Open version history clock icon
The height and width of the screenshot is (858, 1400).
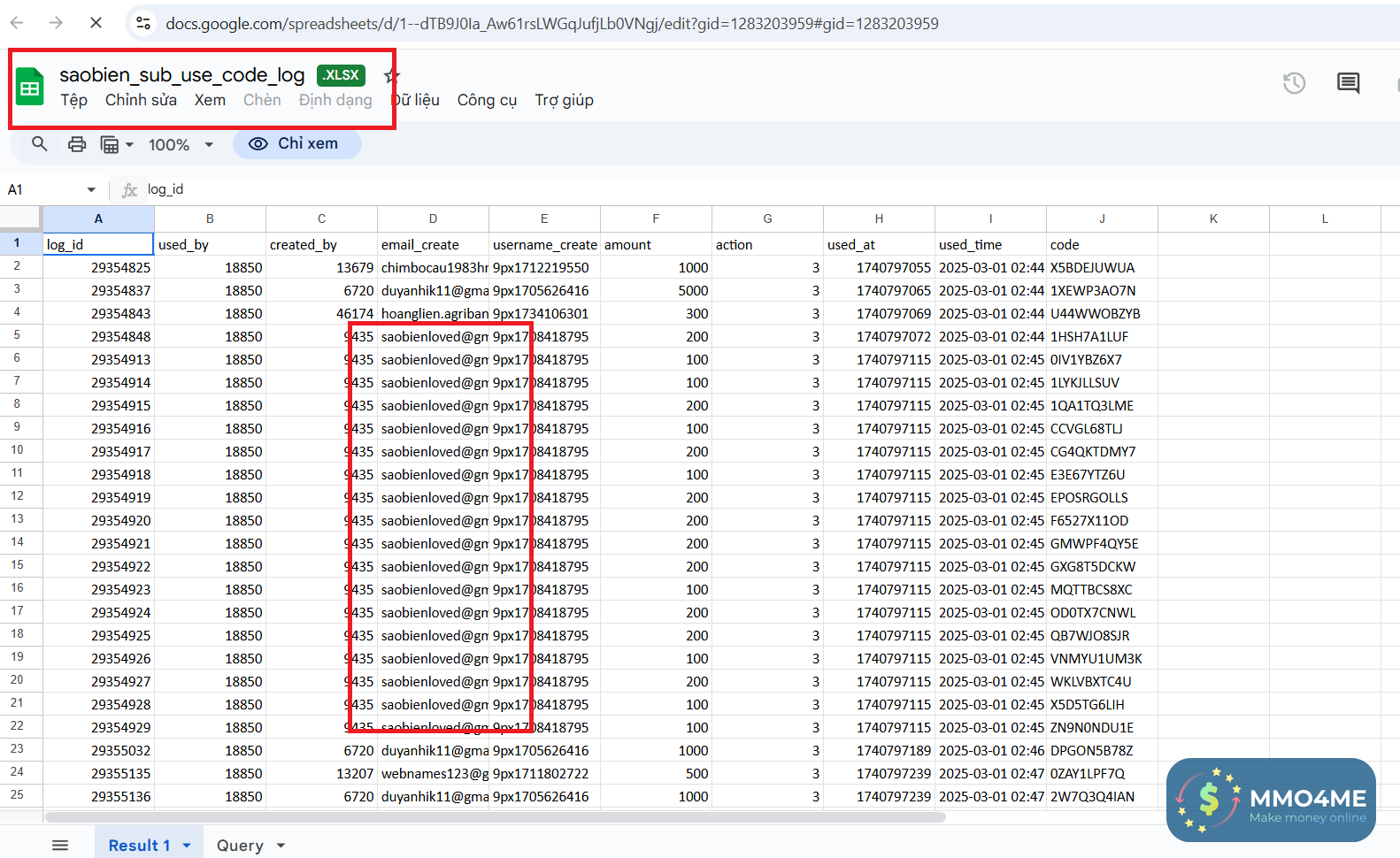[x=1294, y=83]
